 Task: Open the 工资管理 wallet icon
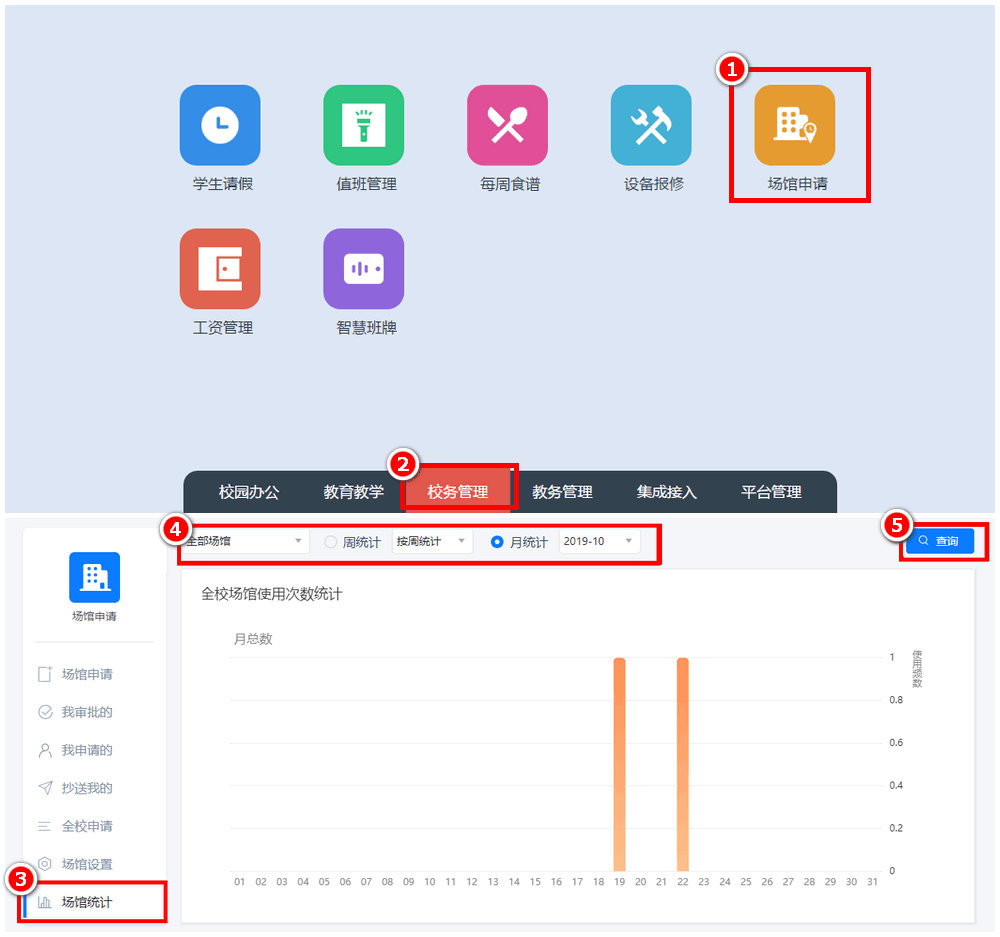(220, 269)
